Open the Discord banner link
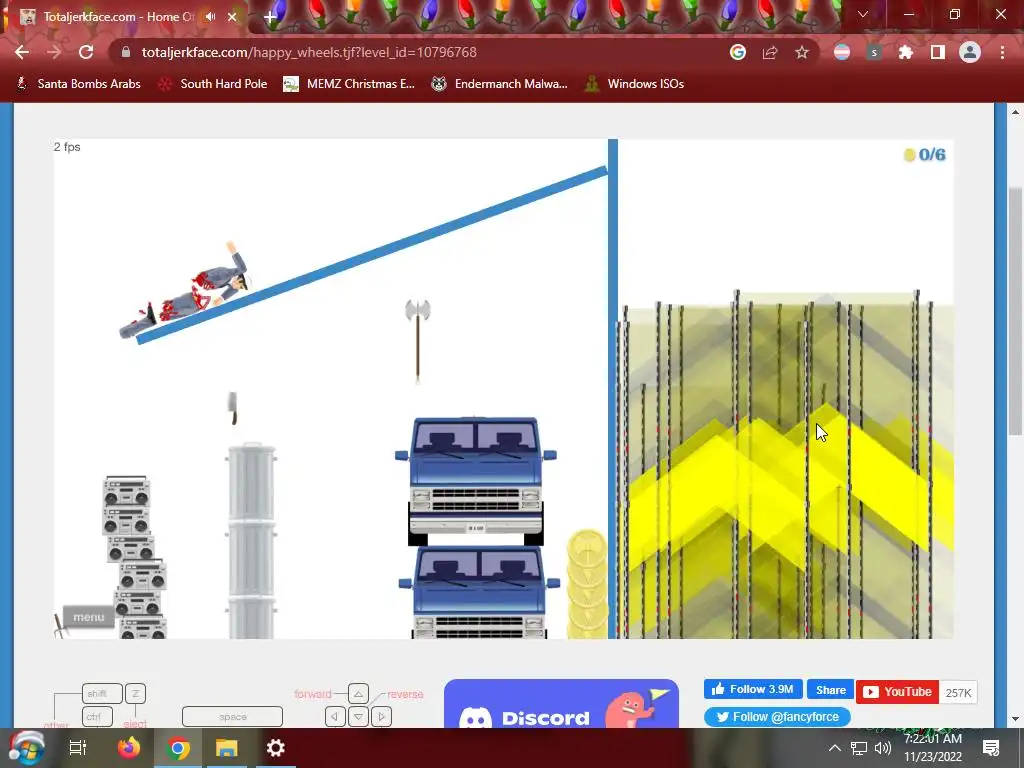The height and width of the screenshot is (768, 1024). (561, 704)
